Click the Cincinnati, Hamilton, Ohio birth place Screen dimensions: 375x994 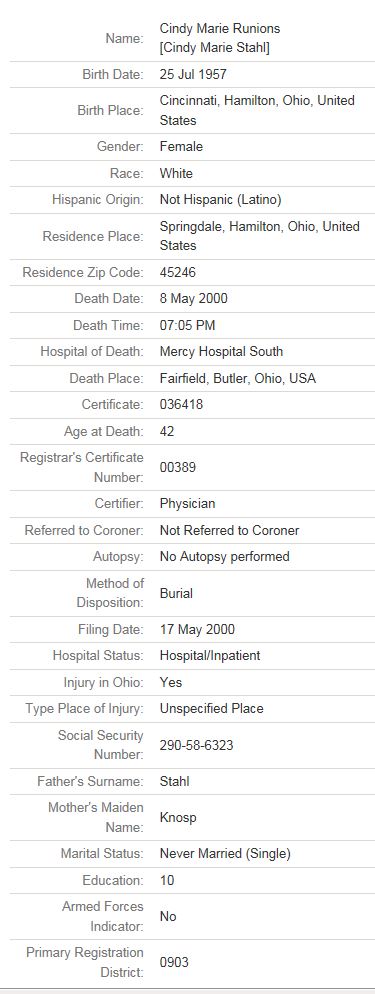coord(257,110)
